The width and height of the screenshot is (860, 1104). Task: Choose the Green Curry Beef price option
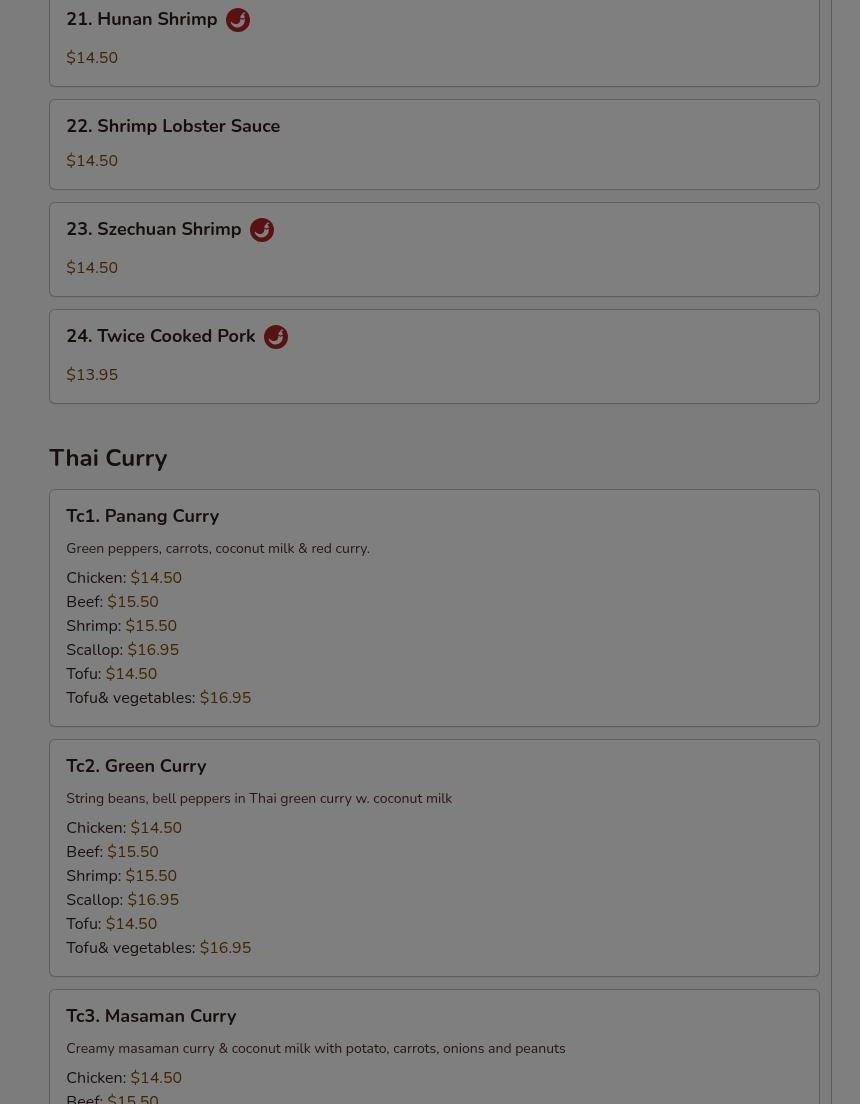tap(112, 851)
